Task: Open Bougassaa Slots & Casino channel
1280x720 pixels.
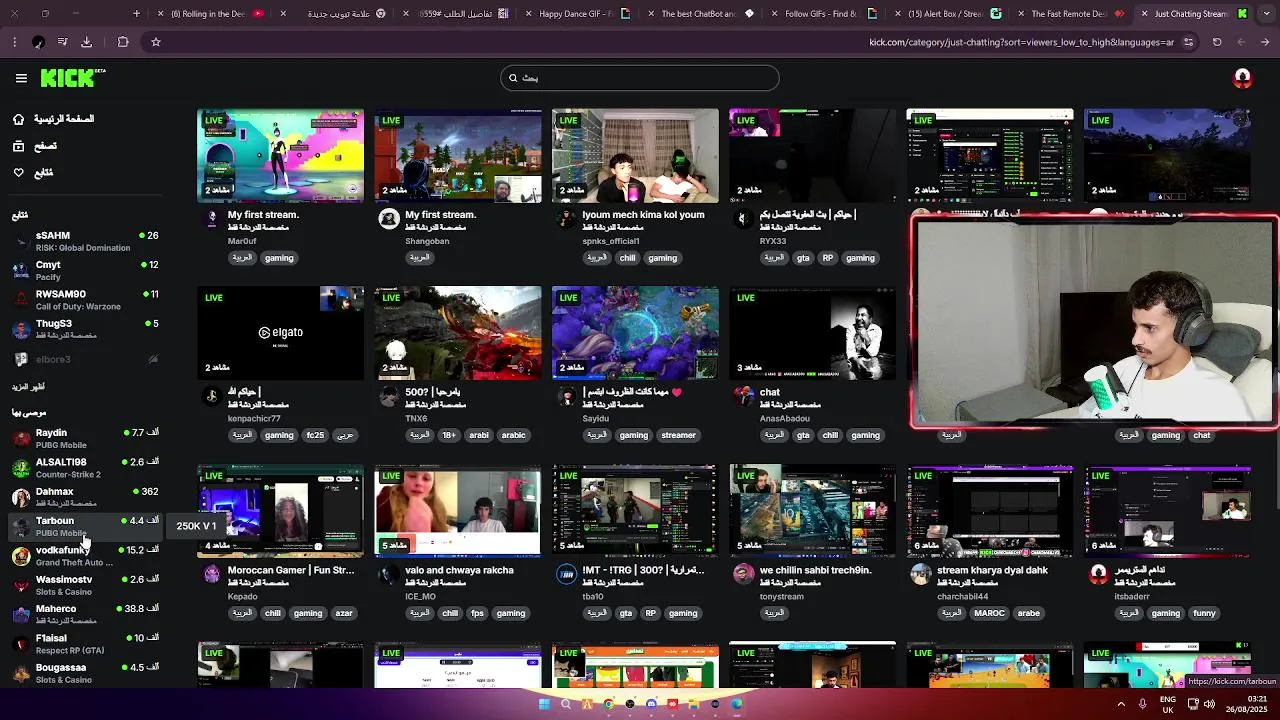Action: [x=85, y=673]
